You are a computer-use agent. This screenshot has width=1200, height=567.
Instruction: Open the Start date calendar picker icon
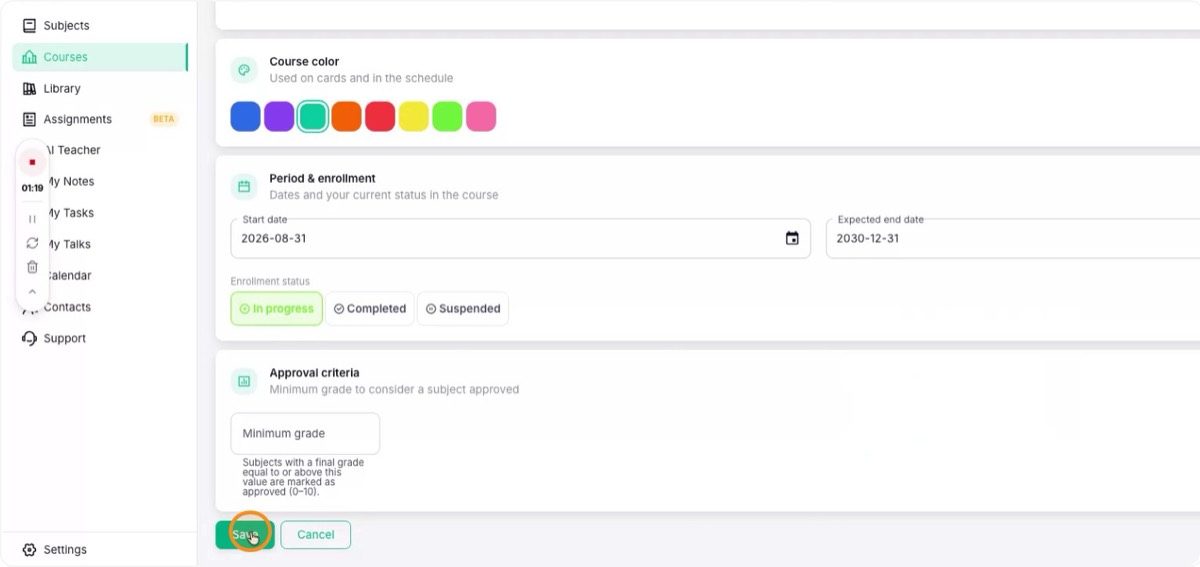(x=792, y=238)
